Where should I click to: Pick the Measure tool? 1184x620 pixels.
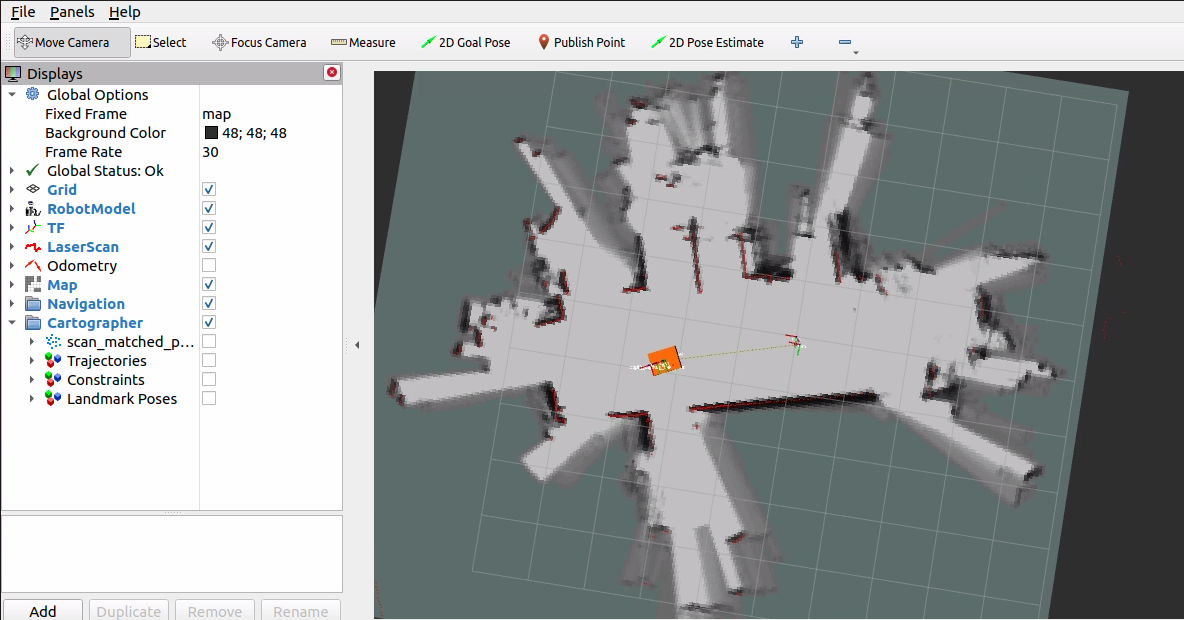coord(363,42)
